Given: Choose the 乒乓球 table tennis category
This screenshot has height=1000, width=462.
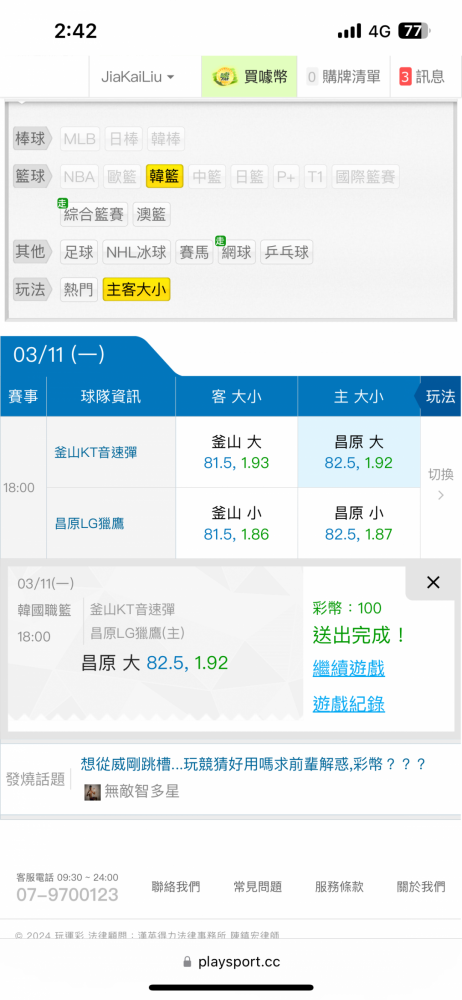Looking at the screenshot, I should coord(287,253).
